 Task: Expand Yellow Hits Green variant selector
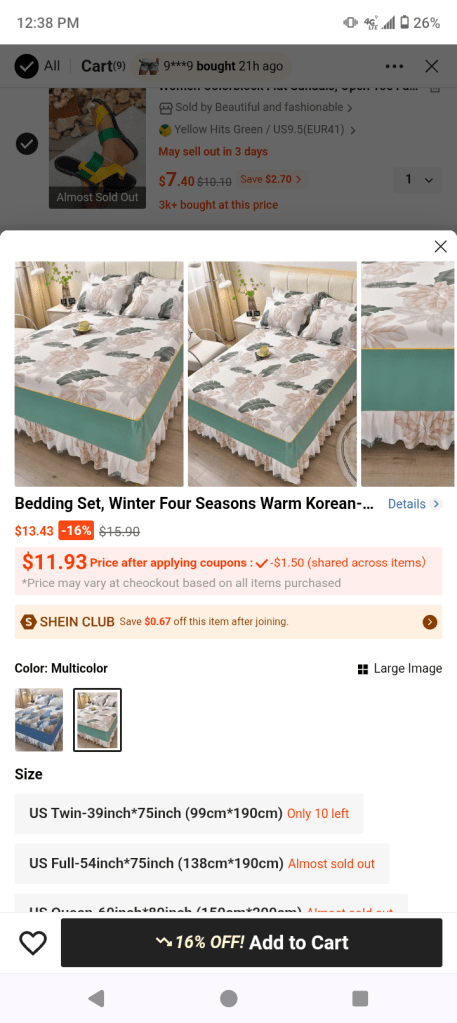(258, 130)
